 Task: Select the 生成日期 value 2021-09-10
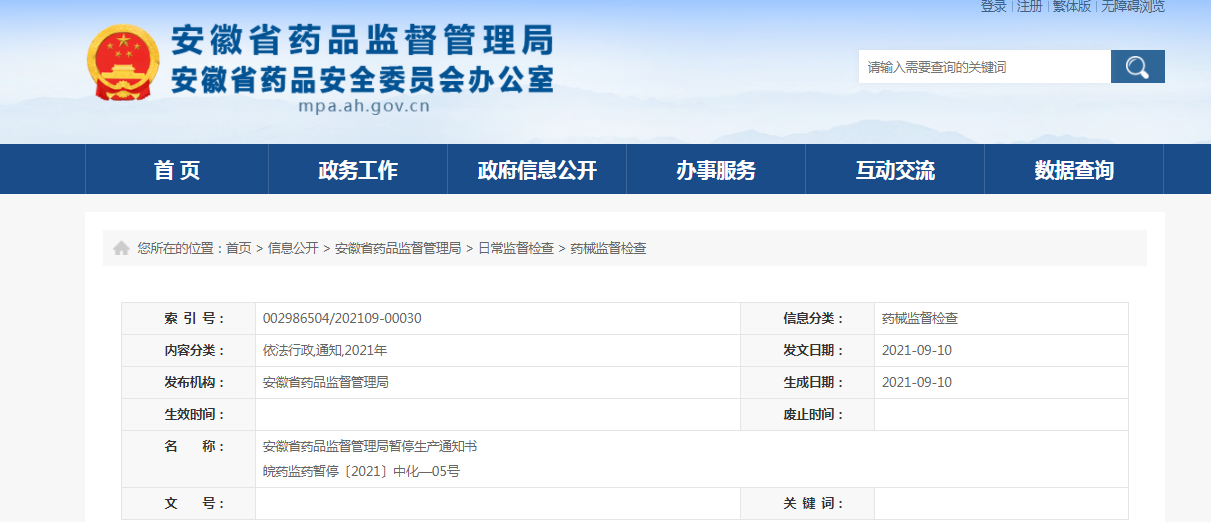pos(917,383)
